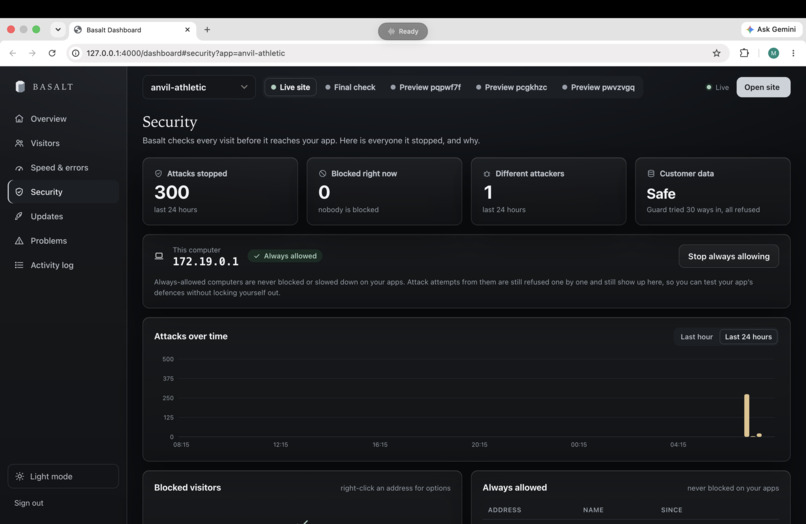Click the This computer laptop icon

tap(159, 256)
